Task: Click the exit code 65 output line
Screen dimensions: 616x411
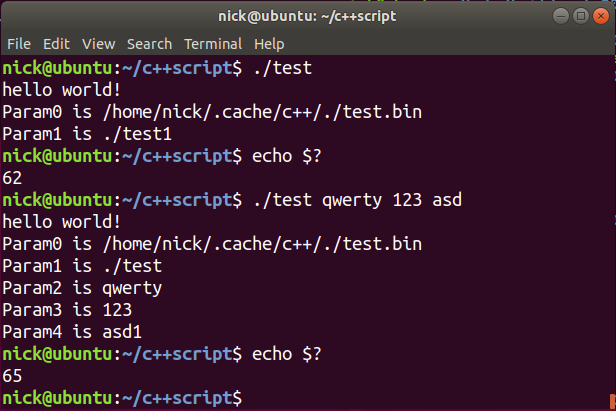Action: tap(13, 376)
